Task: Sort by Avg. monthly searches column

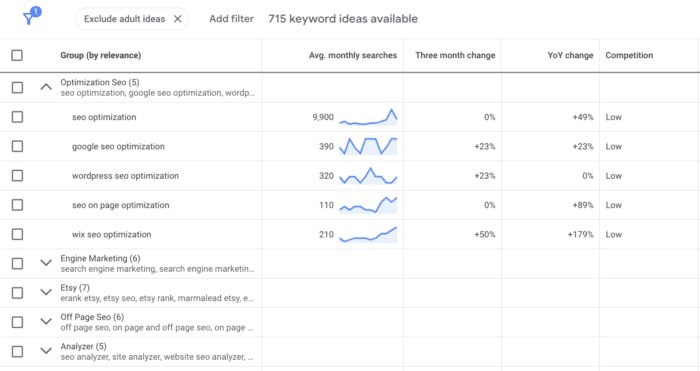Action: click(x=353, y=55)
